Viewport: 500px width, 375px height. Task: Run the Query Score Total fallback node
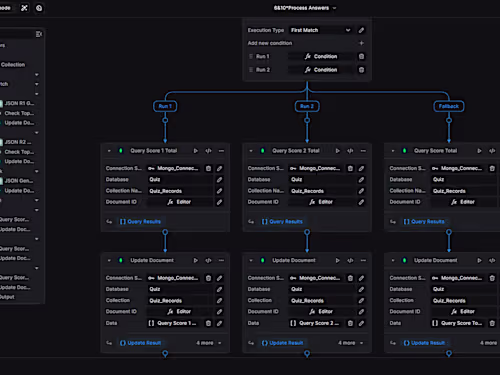pos(479,151)
